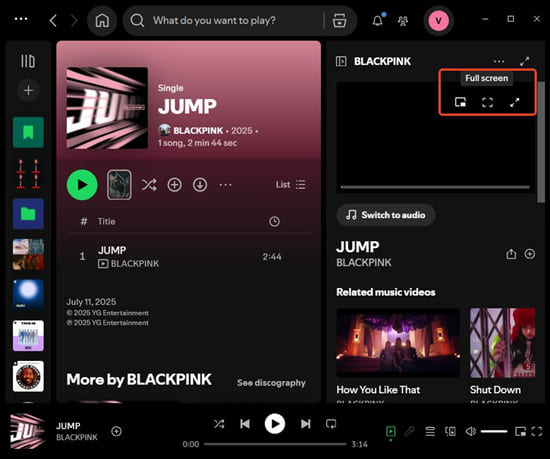Save JUMP single to Your Library

(x=175, y=185)
